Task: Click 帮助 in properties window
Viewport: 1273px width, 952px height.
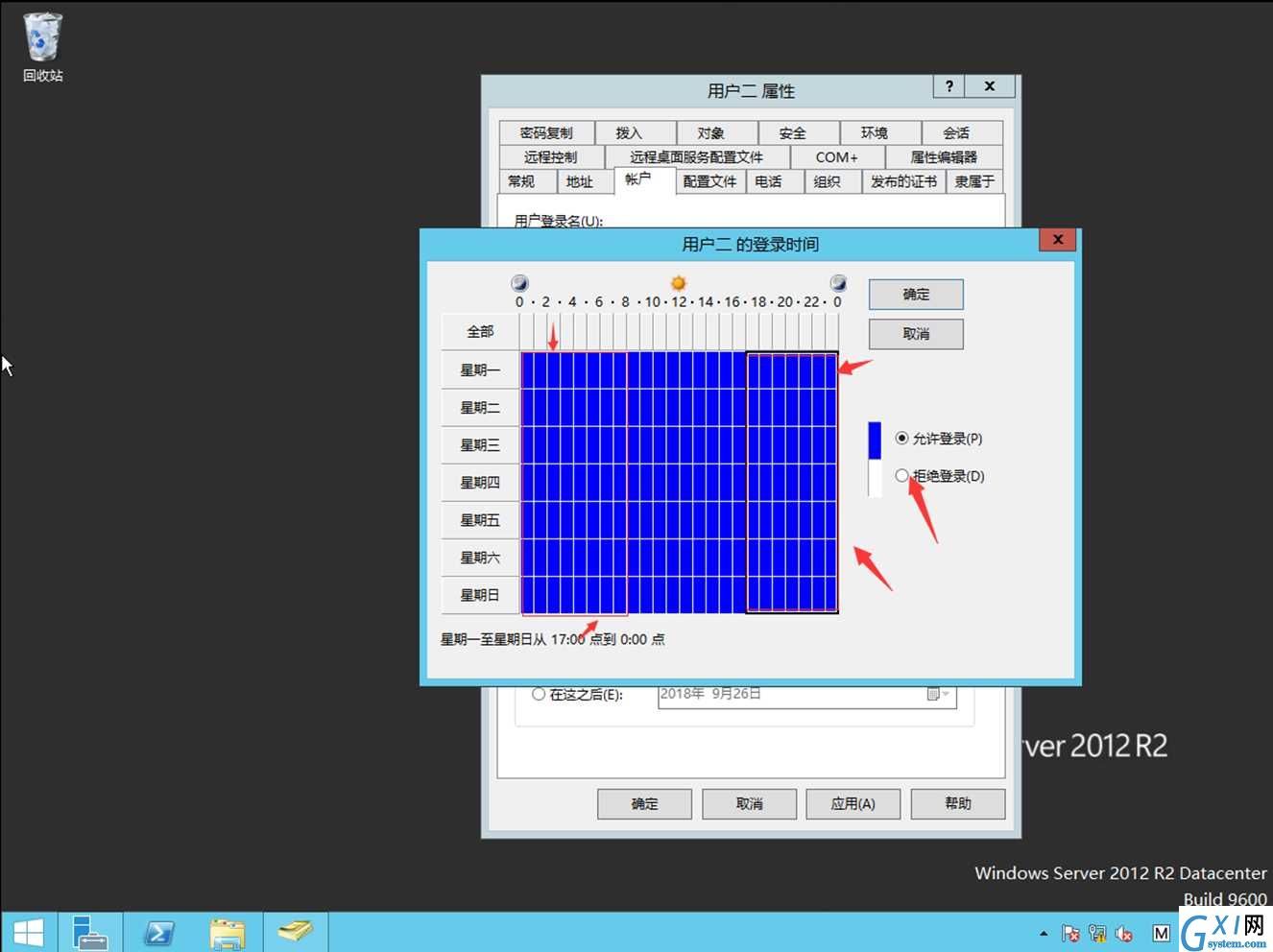Action: coord(958,804)
